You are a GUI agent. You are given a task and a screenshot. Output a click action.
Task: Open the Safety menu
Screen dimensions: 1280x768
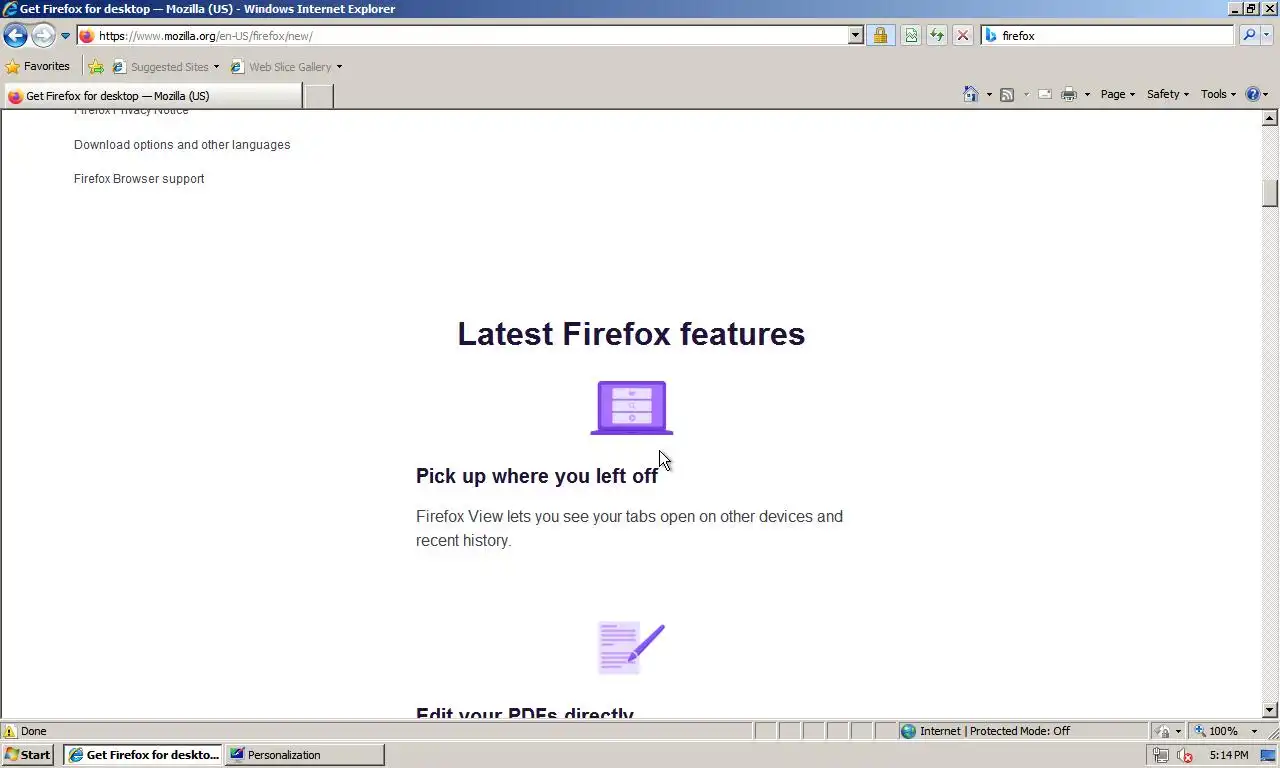click(x=1168, y=94)
